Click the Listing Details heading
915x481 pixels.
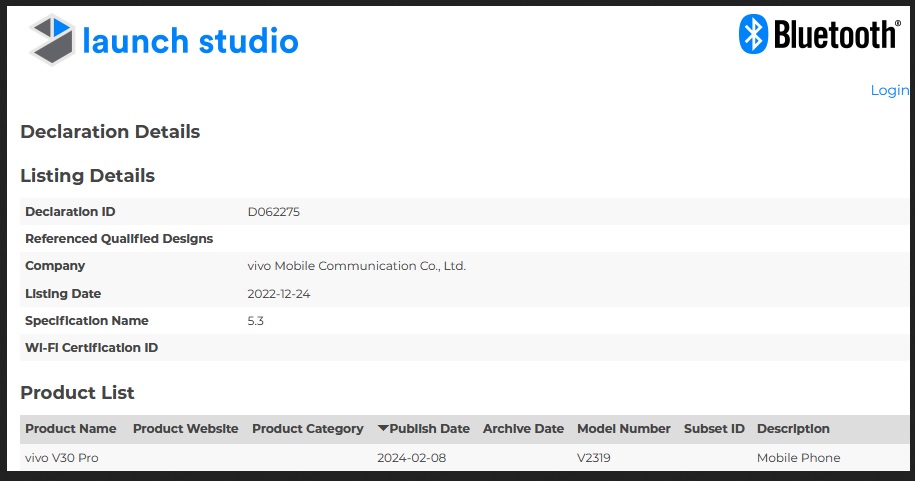tap(88, 176)
